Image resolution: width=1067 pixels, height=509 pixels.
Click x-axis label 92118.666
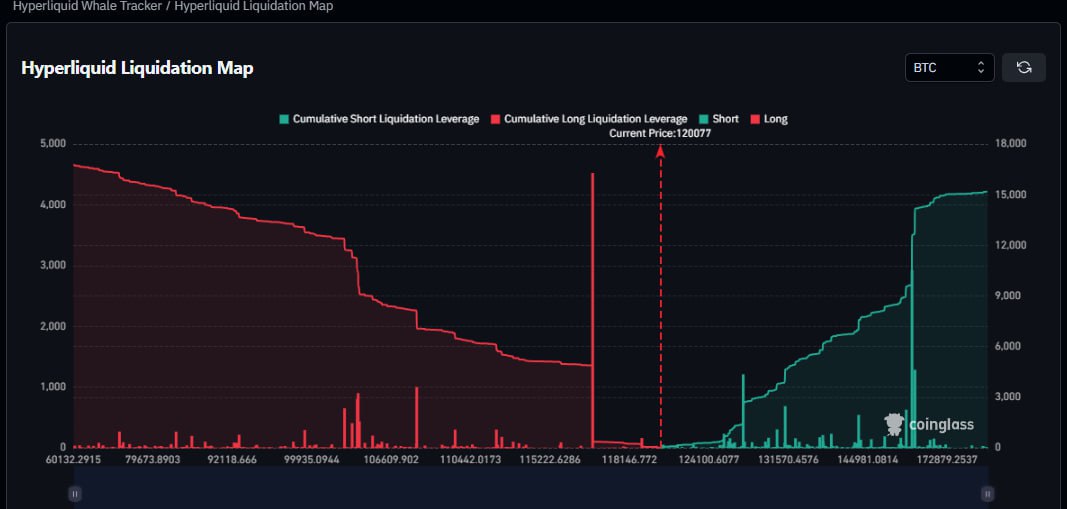pos(232,460)
